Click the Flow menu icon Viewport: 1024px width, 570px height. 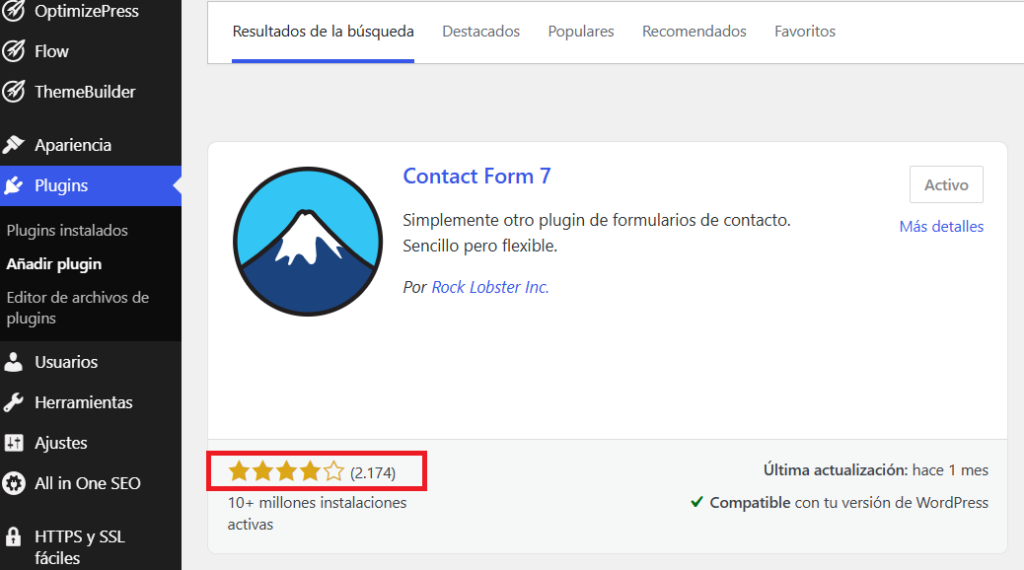click(13, 51)
